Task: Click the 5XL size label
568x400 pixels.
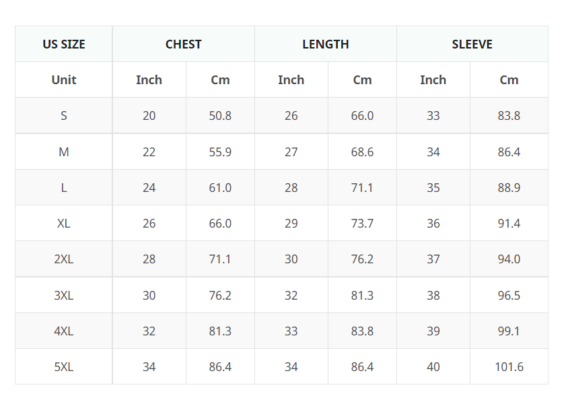Action: (x=64, y=367)
